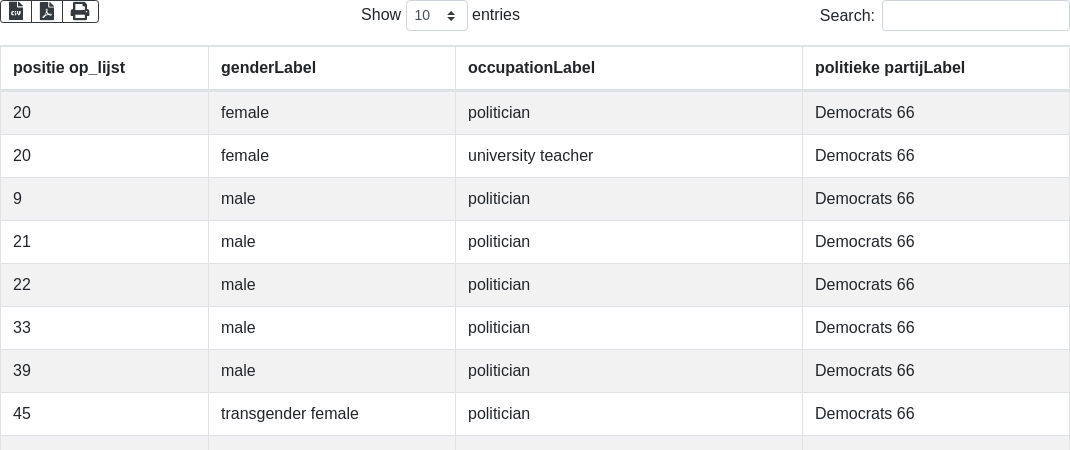Click the 'Search:' label text
The image size is (1070, 450).
pyautogui.click(x=846, y=15)
